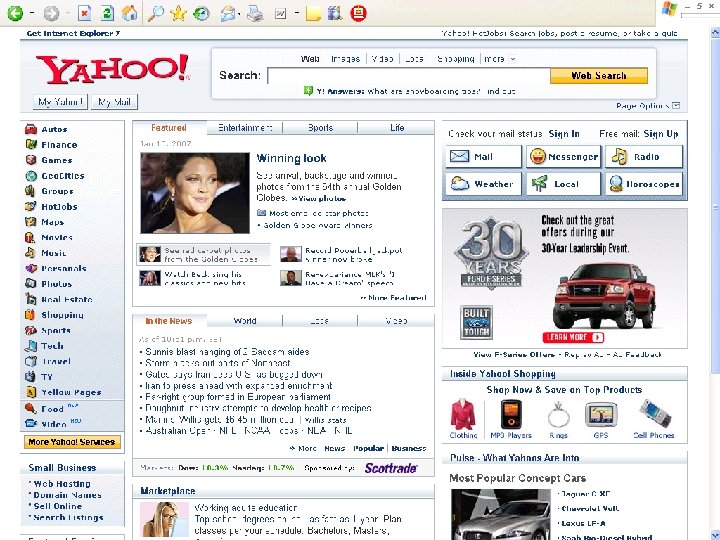Viewport: 720px width, 540px height.
Task: Go to the Home page icon
Action: [x=129, y=13]
